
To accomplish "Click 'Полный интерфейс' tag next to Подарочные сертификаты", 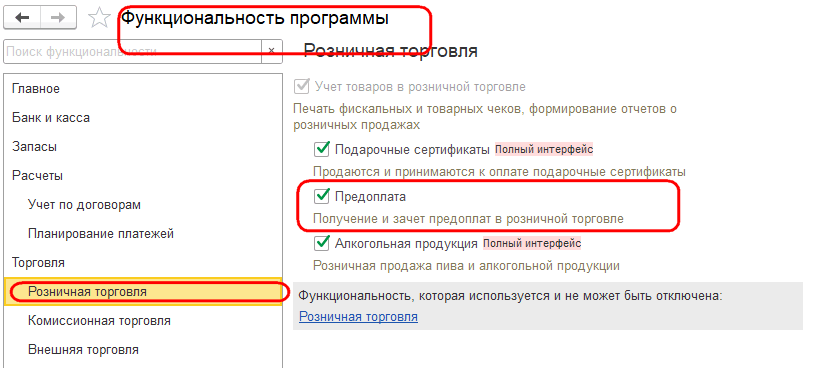I will click(x=544, y=150).
